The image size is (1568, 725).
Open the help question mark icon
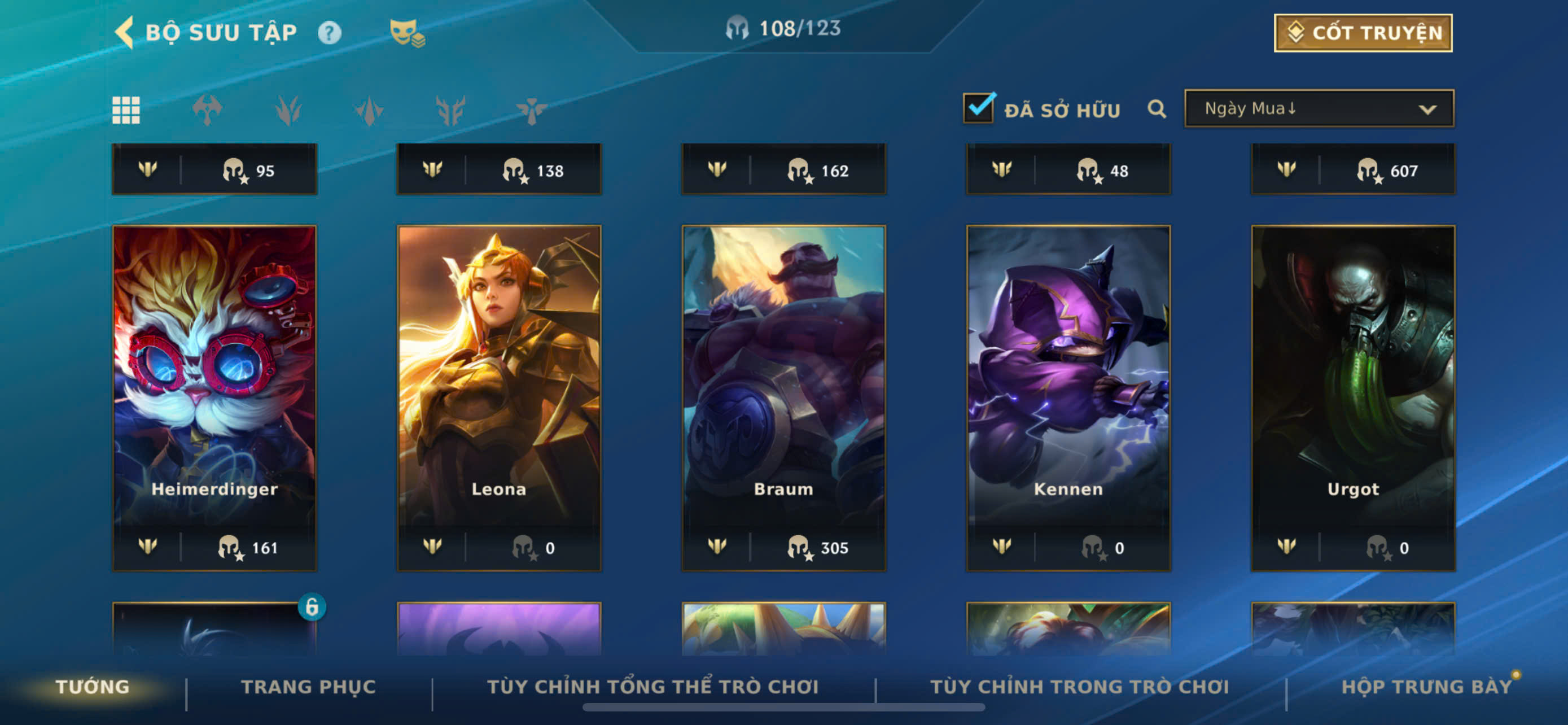(329, 32)
